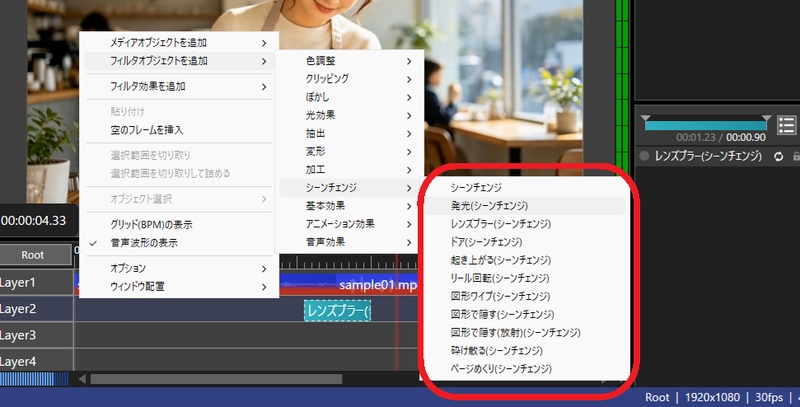The image size is (800, 407).
Task: Select Layer1 header
Action: coord(36,283)
